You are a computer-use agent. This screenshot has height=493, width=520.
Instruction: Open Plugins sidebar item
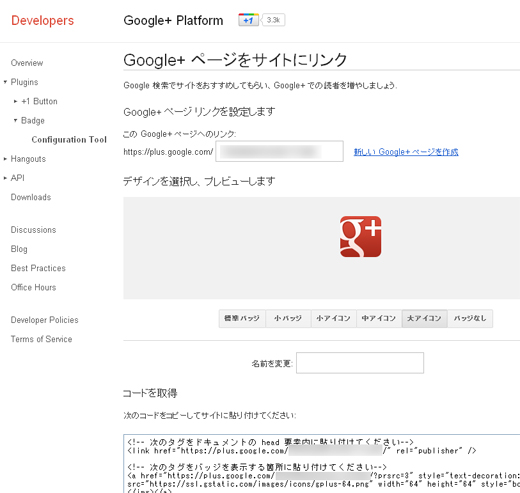tap(24, 82)
